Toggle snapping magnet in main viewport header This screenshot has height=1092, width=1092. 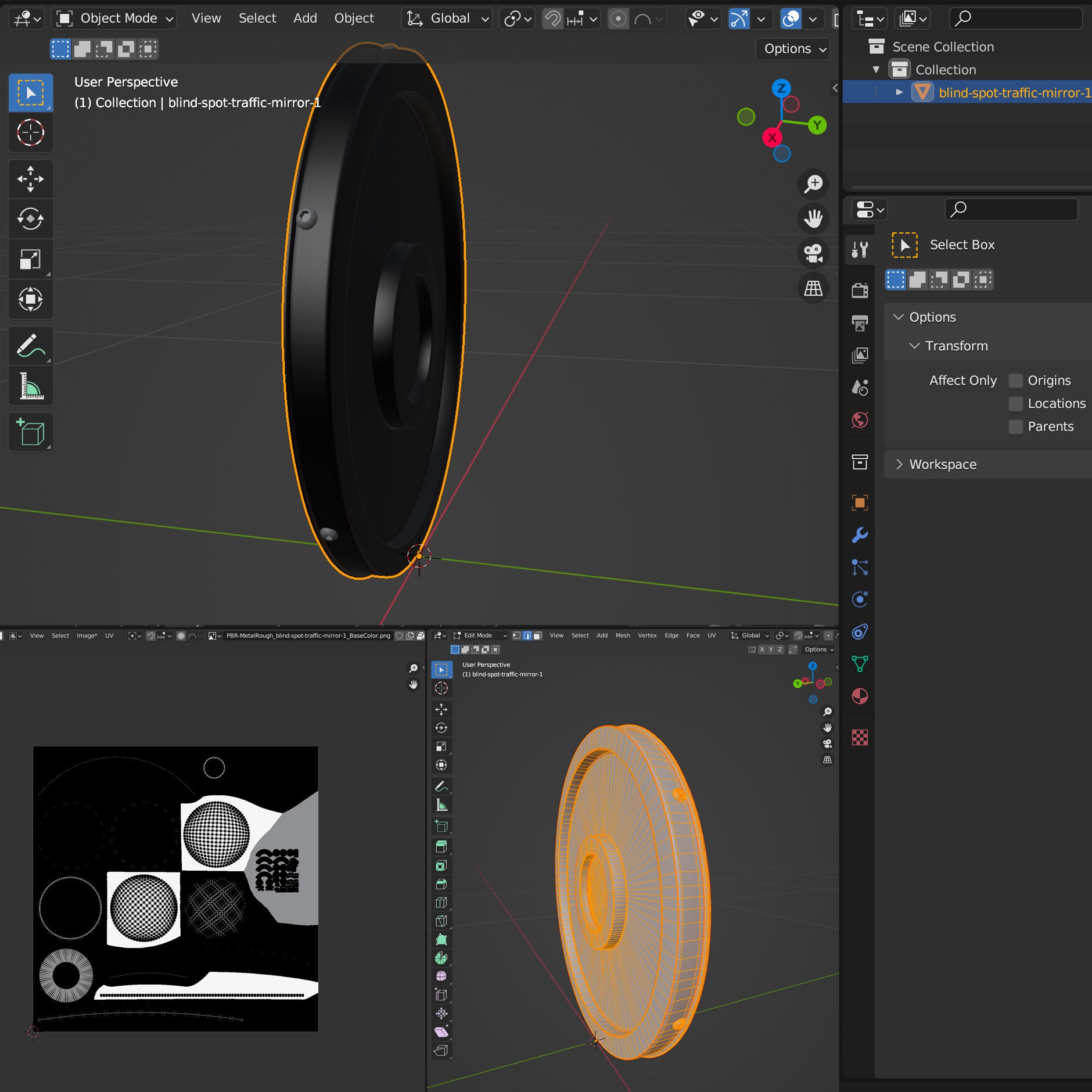[x=552, y=19]
